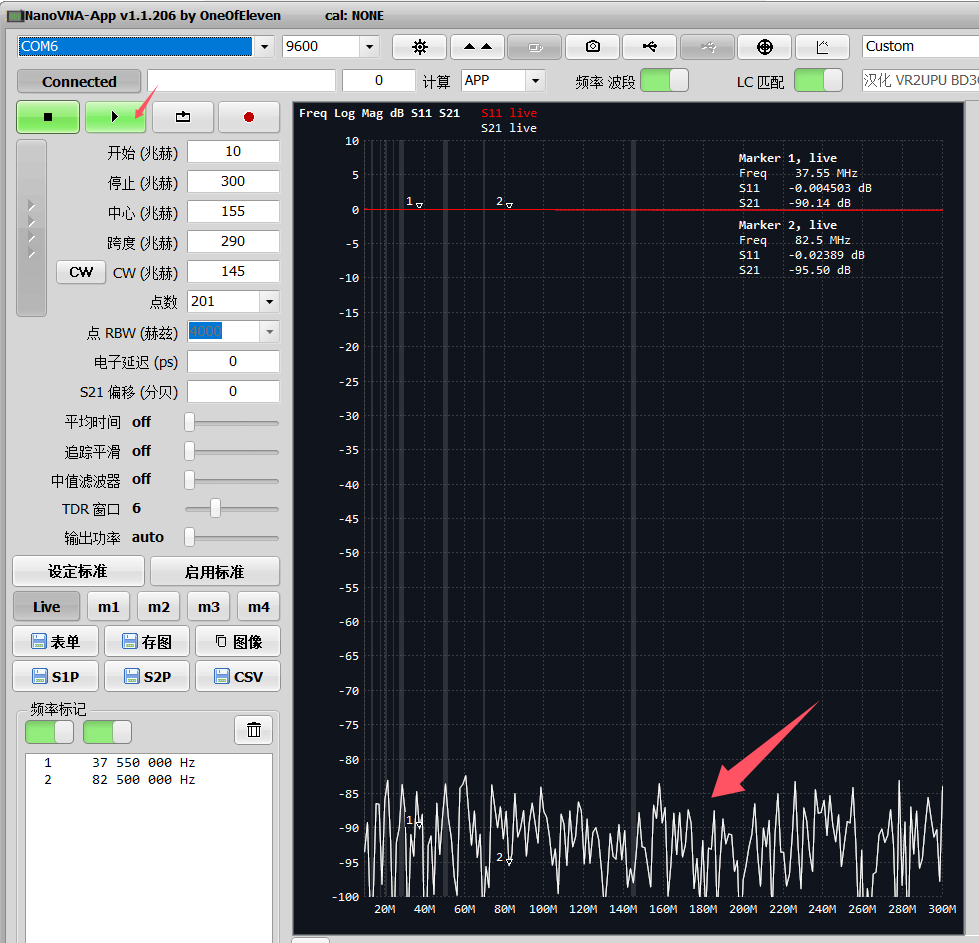
Task: Open the 点 RBW 4000 dropdown
Action: [269, 332]
